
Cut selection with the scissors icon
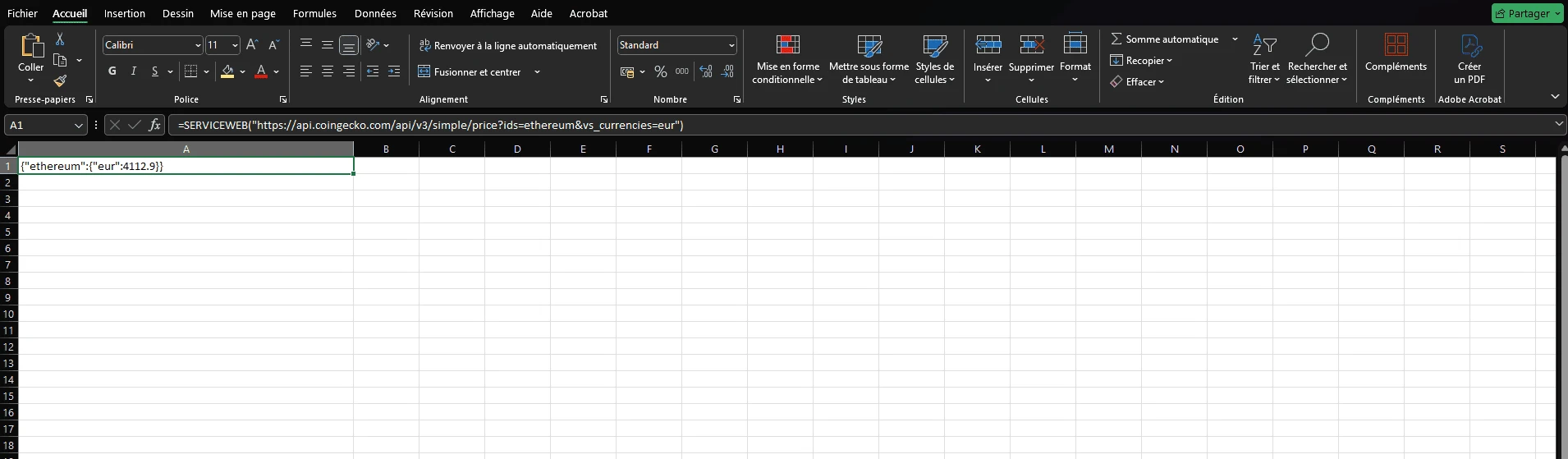tap(60, 39)
